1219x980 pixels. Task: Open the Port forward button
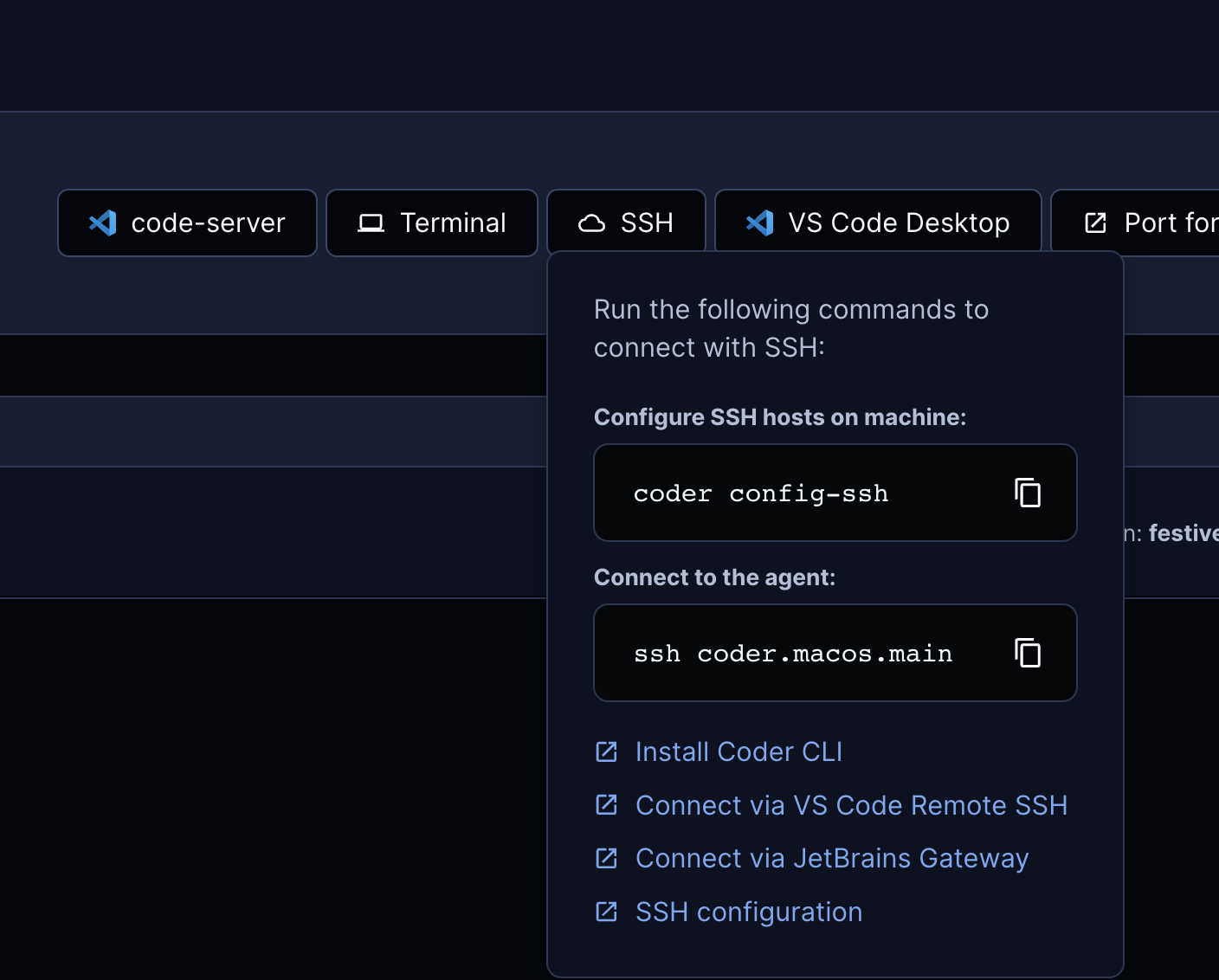(1135, 222)
